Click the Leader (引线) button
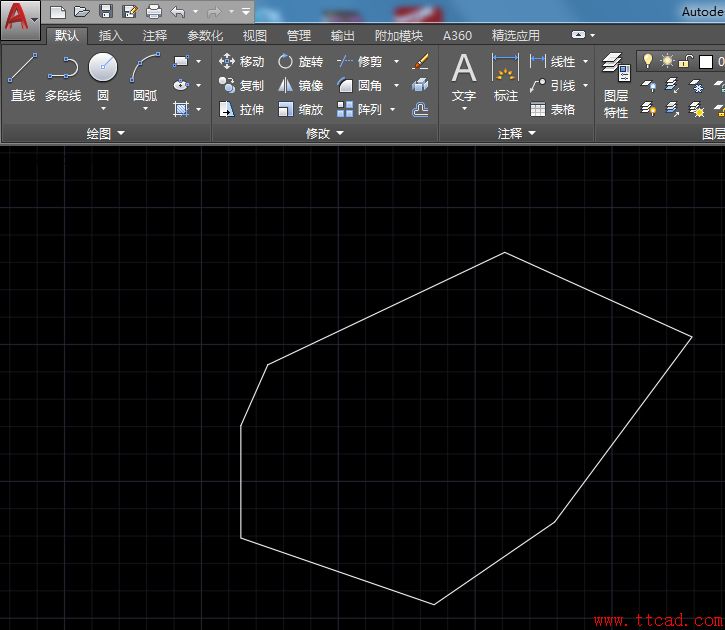This screenshot has width=725, height=630. [x=553, y=85]
